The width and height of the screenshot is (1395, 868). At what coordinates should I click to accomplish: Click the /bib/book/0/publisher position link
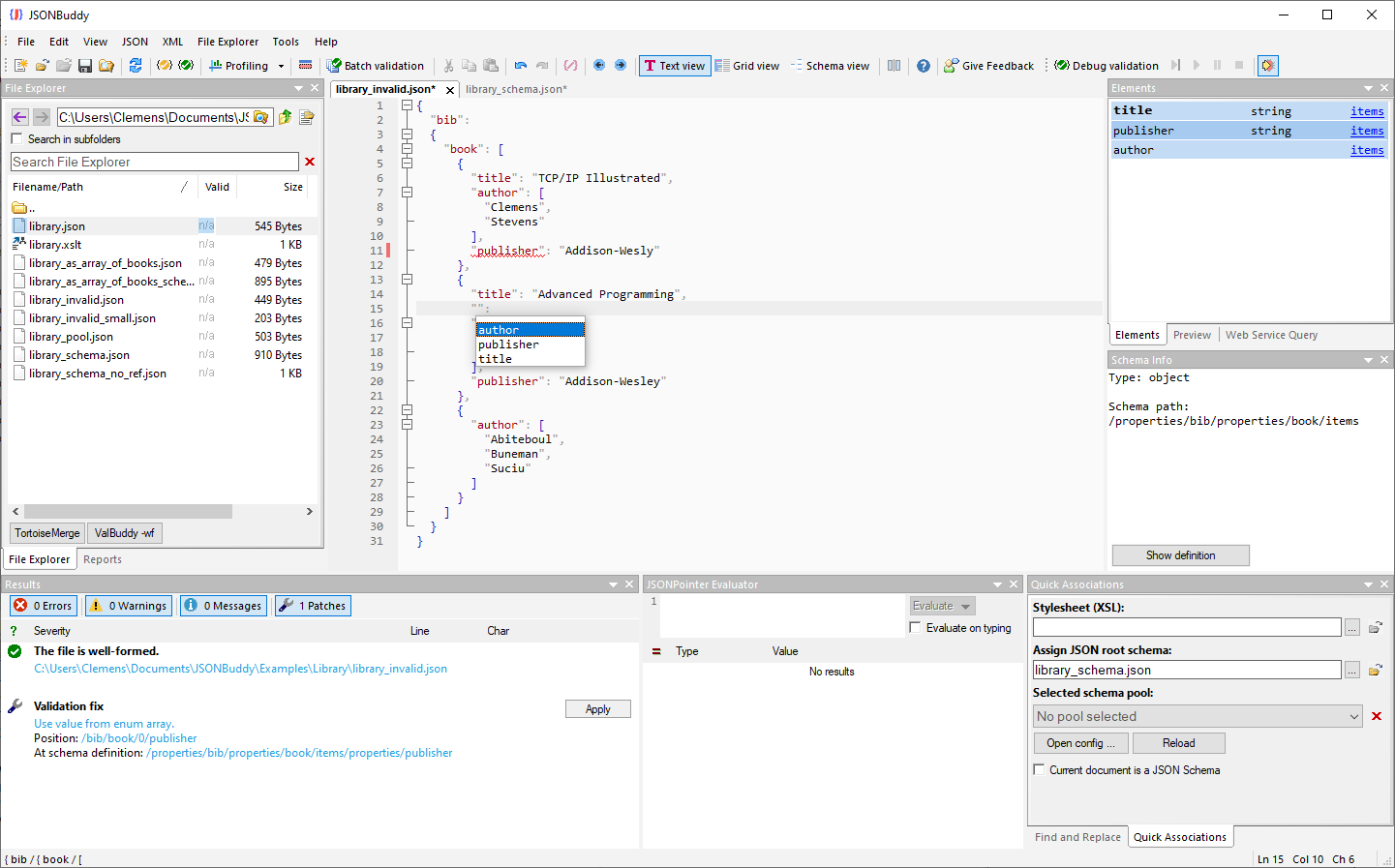(138, 738)
